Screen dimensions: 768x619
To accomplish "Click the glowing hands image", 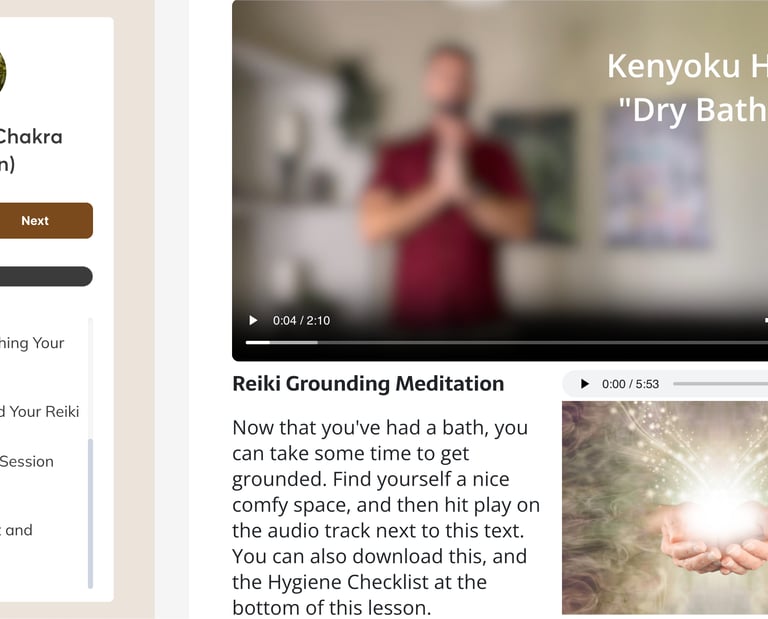I will pyautogui.click(x=665, y=507).
